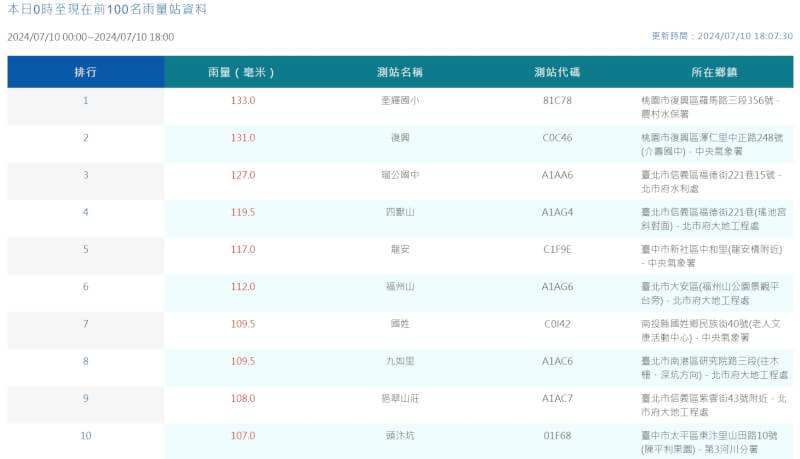Click station name 奎輝國小
This screenshot has width=800, height=459.
click(x=400, y=100)
